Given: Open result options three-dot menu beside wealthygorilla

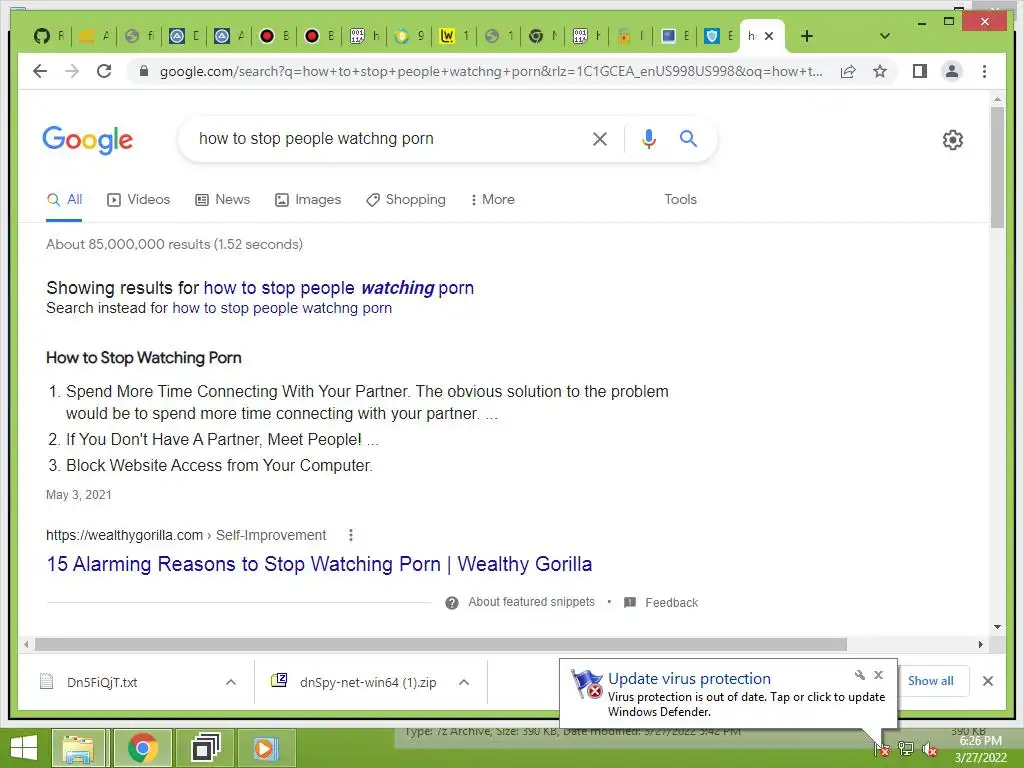Looking at the screenshot, I should [351, 536].
